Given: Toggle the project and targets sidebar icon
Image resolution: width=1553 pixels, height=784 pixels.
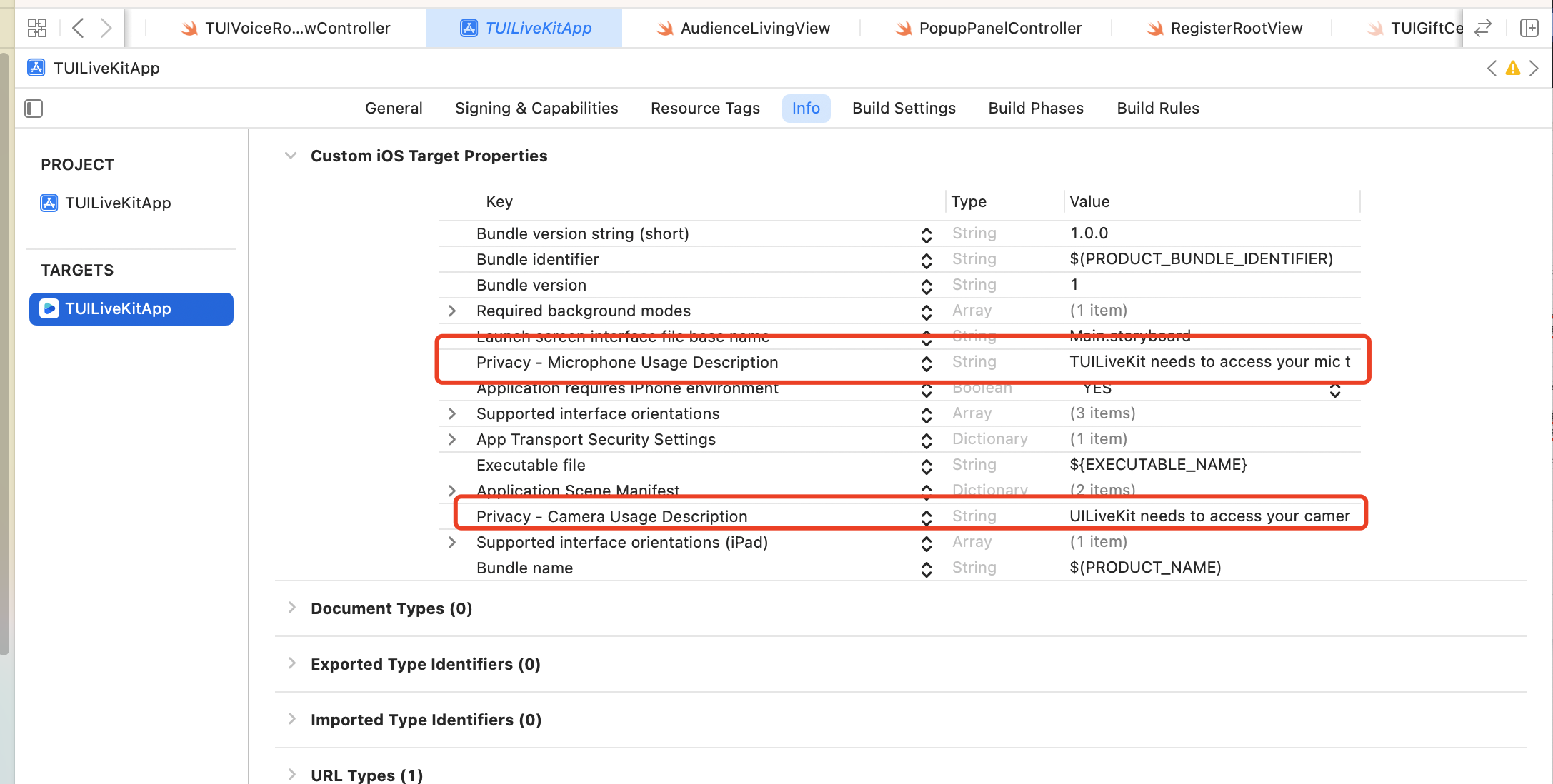Looking at the screenshot, I should [x=34, y=109].
